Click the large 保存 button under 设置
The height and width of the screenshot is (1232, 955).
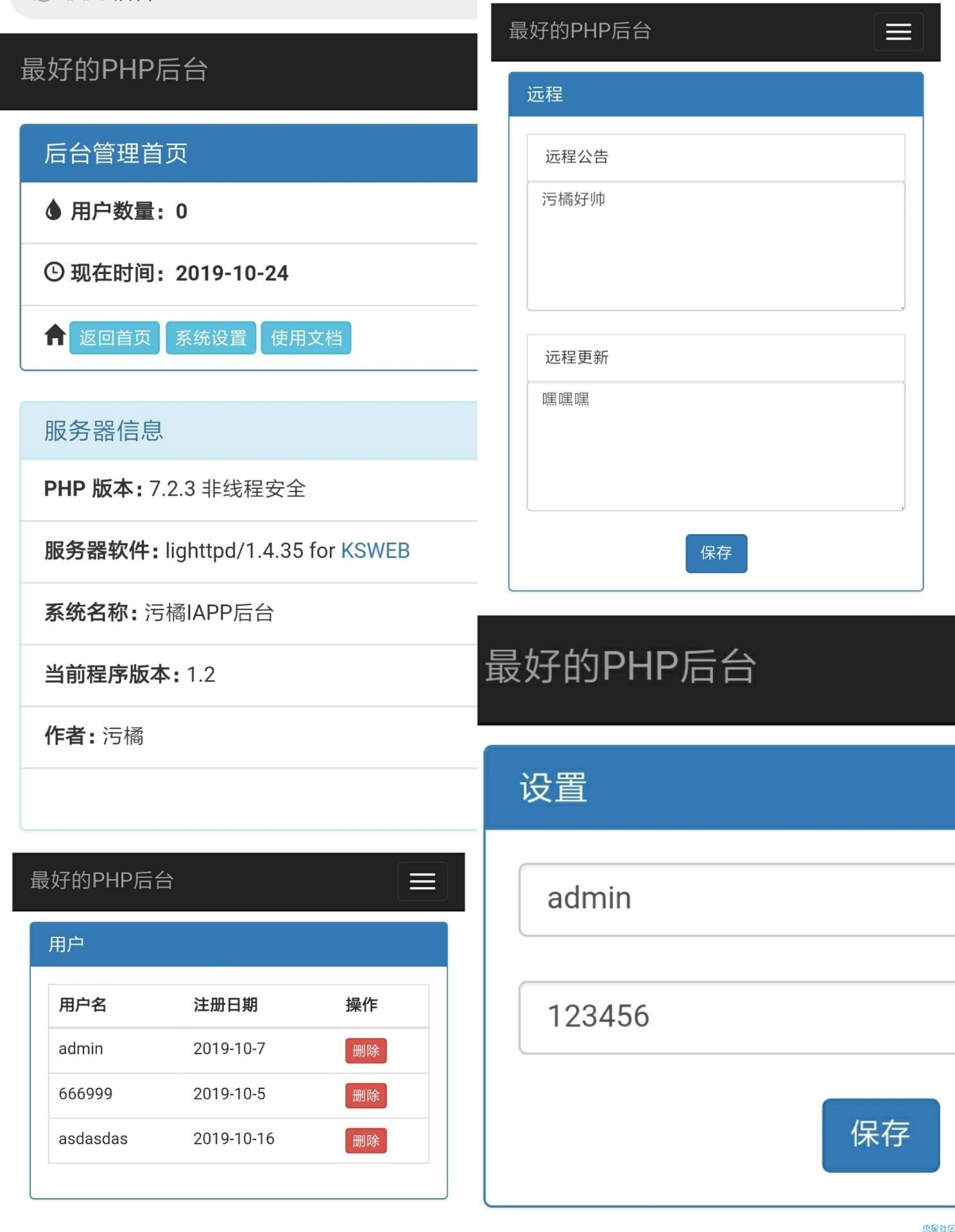pos(881,1134)
